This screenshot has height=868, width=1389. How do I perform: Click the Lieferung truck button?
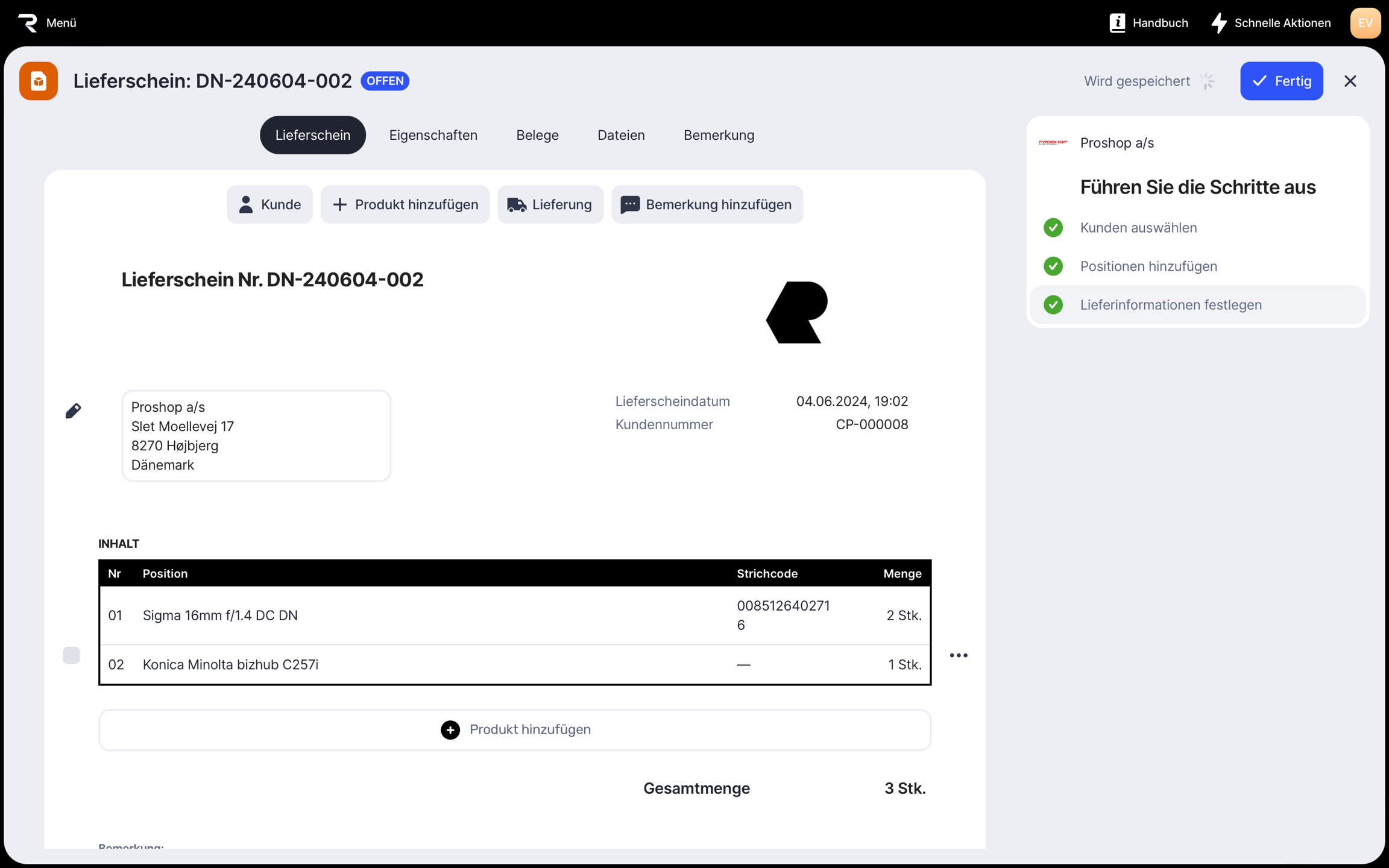550,205
